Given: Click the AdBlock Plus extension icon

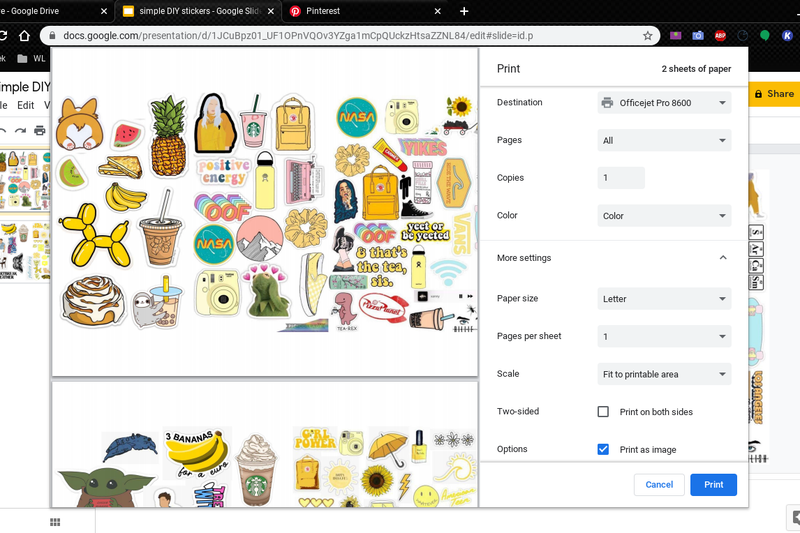Looking at the screenshot, I should [x=720, y=36].
